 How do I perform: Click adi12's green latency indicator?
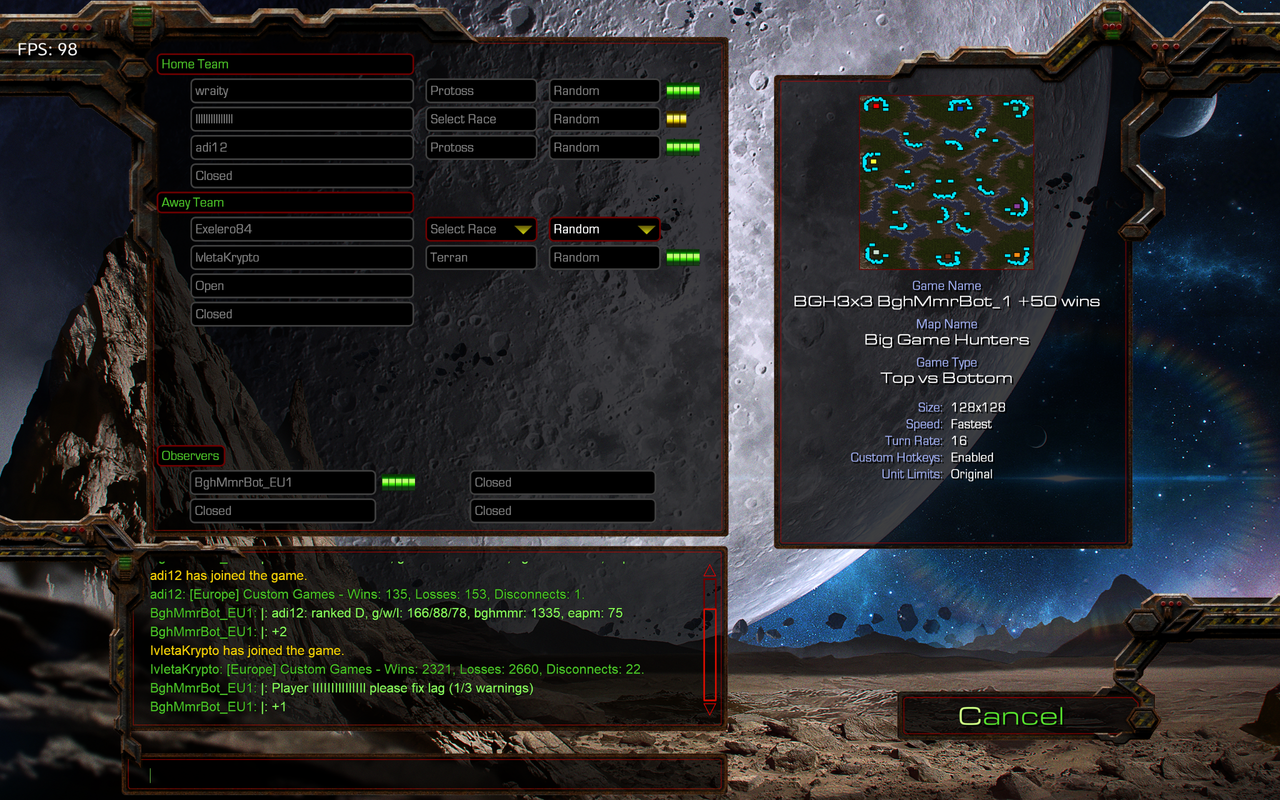coord(683,147)
